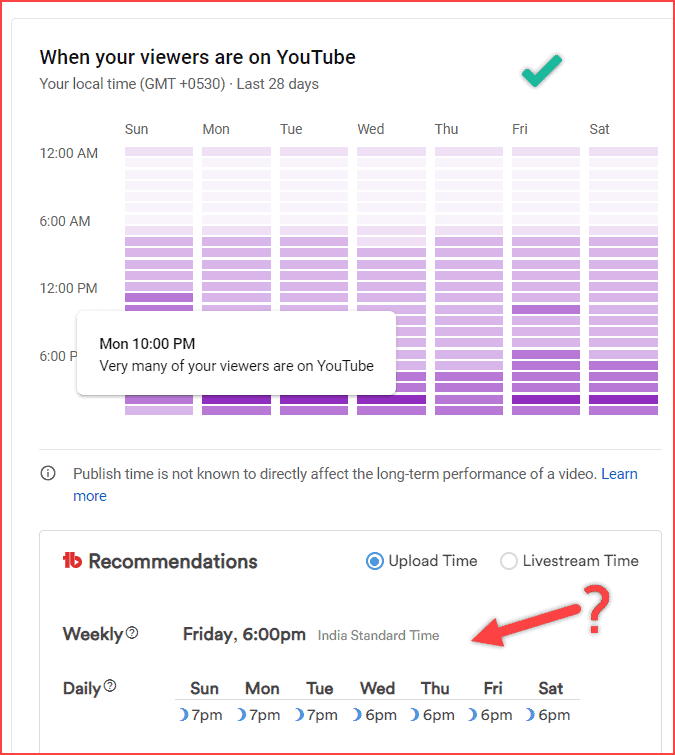675x755 pixels.
Task: Click the Mon 10:00 PM tooltip box
Action: [236, 353]
